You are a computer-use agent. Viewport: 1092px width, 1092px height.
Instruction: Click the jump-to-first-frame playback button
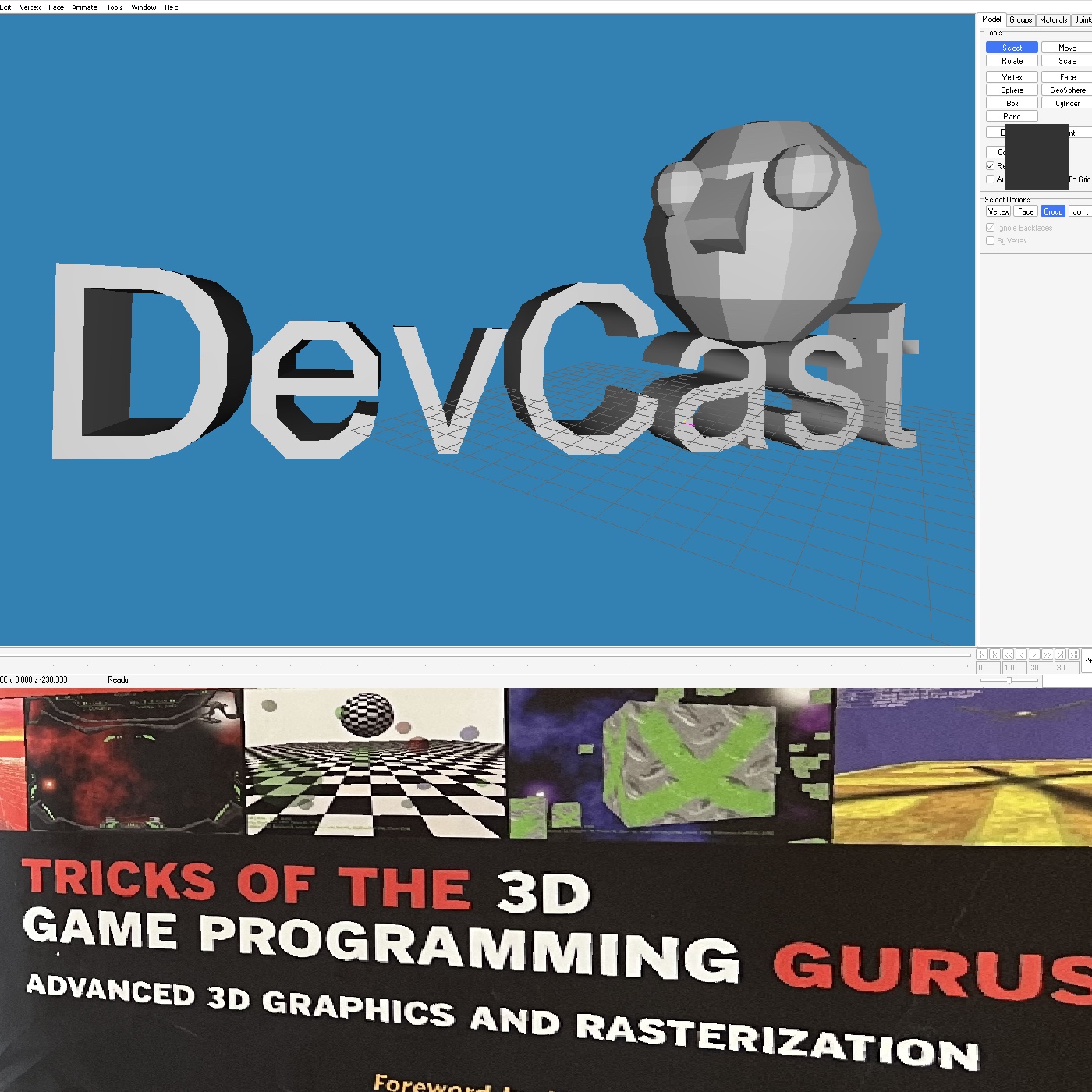(982, 654)
